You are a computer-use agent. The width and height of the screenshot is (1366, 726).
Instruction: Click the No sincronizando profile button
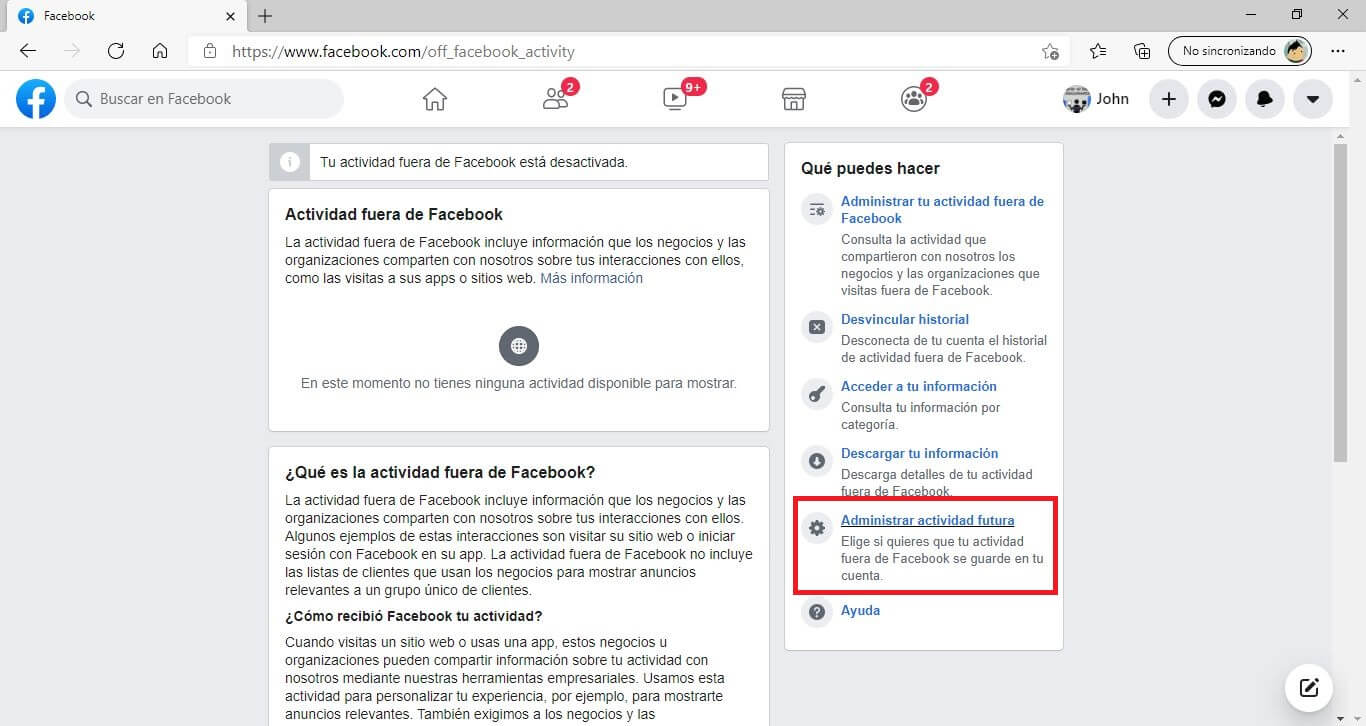click(1240, 51)
